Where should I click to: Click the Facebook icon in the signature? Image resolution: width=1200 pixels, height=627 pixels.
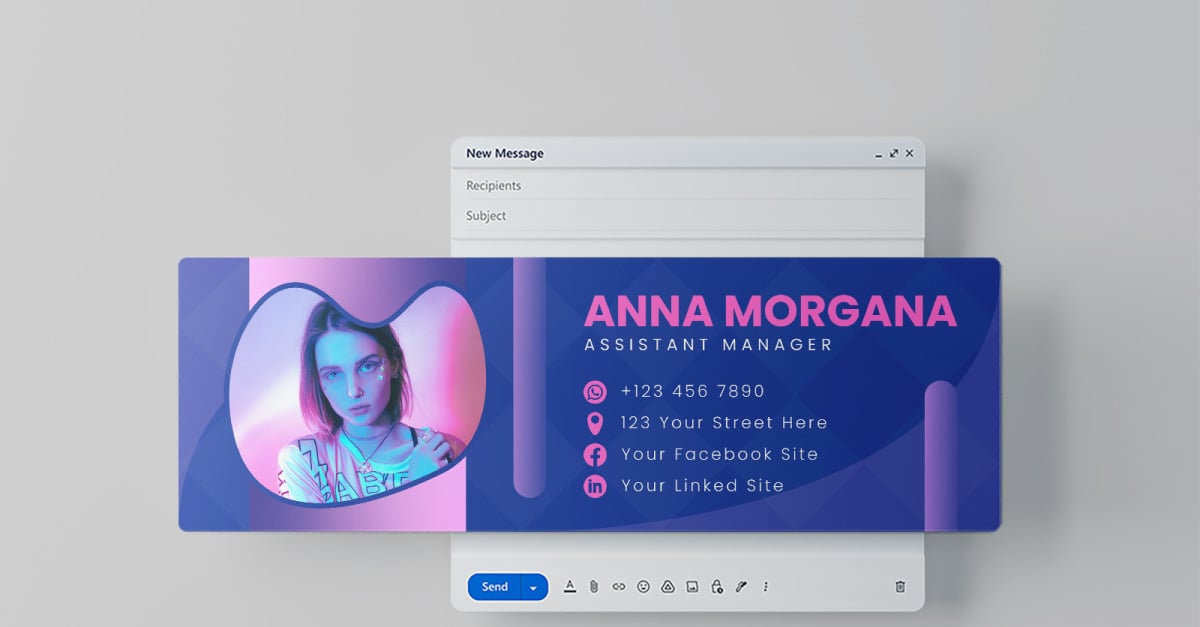pyautogui.click(x=593, y=454)
